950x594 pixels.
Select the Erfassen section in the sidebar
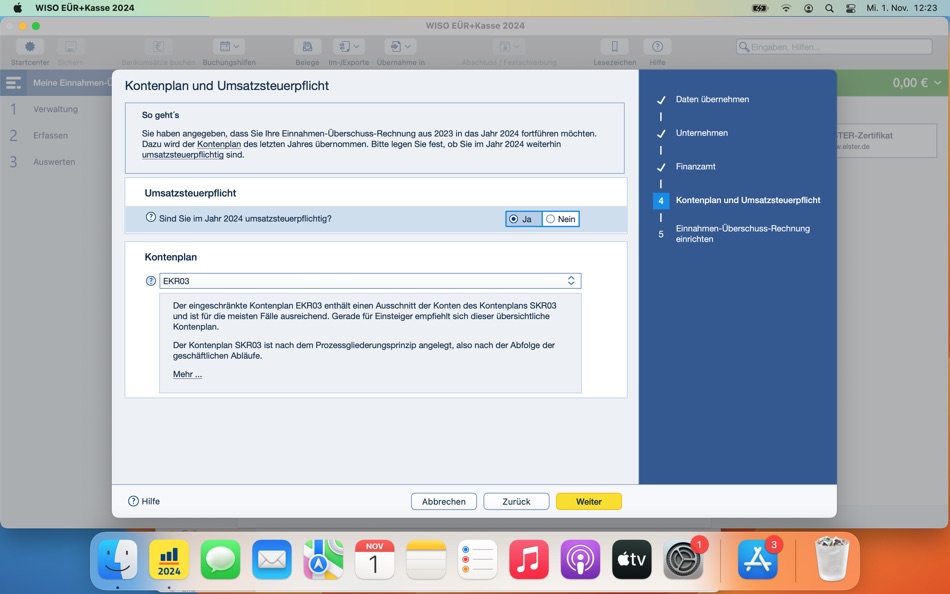(49, 137)
